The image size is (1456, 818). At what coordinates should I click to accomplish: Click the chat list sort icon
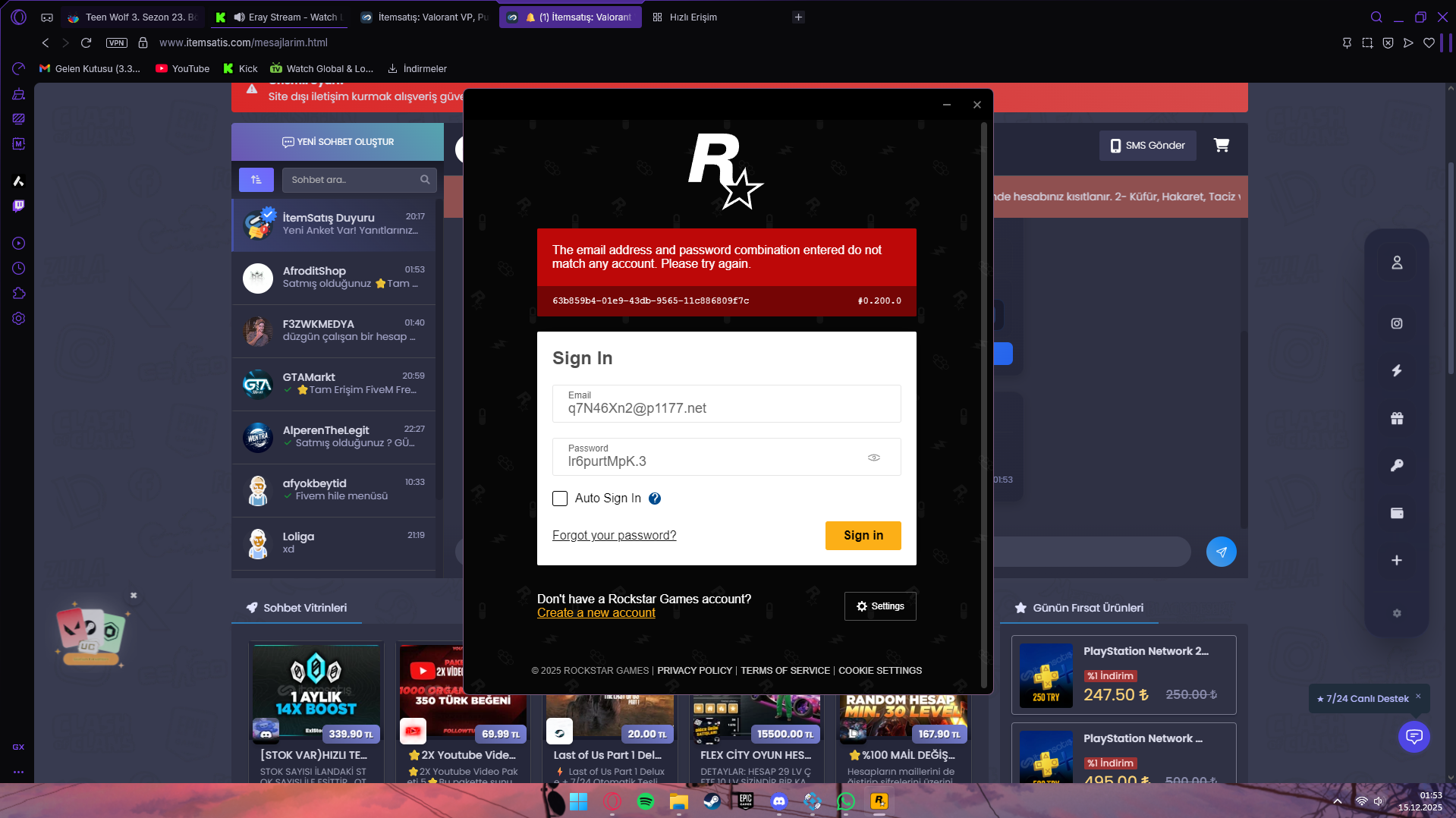click(256, 180)
